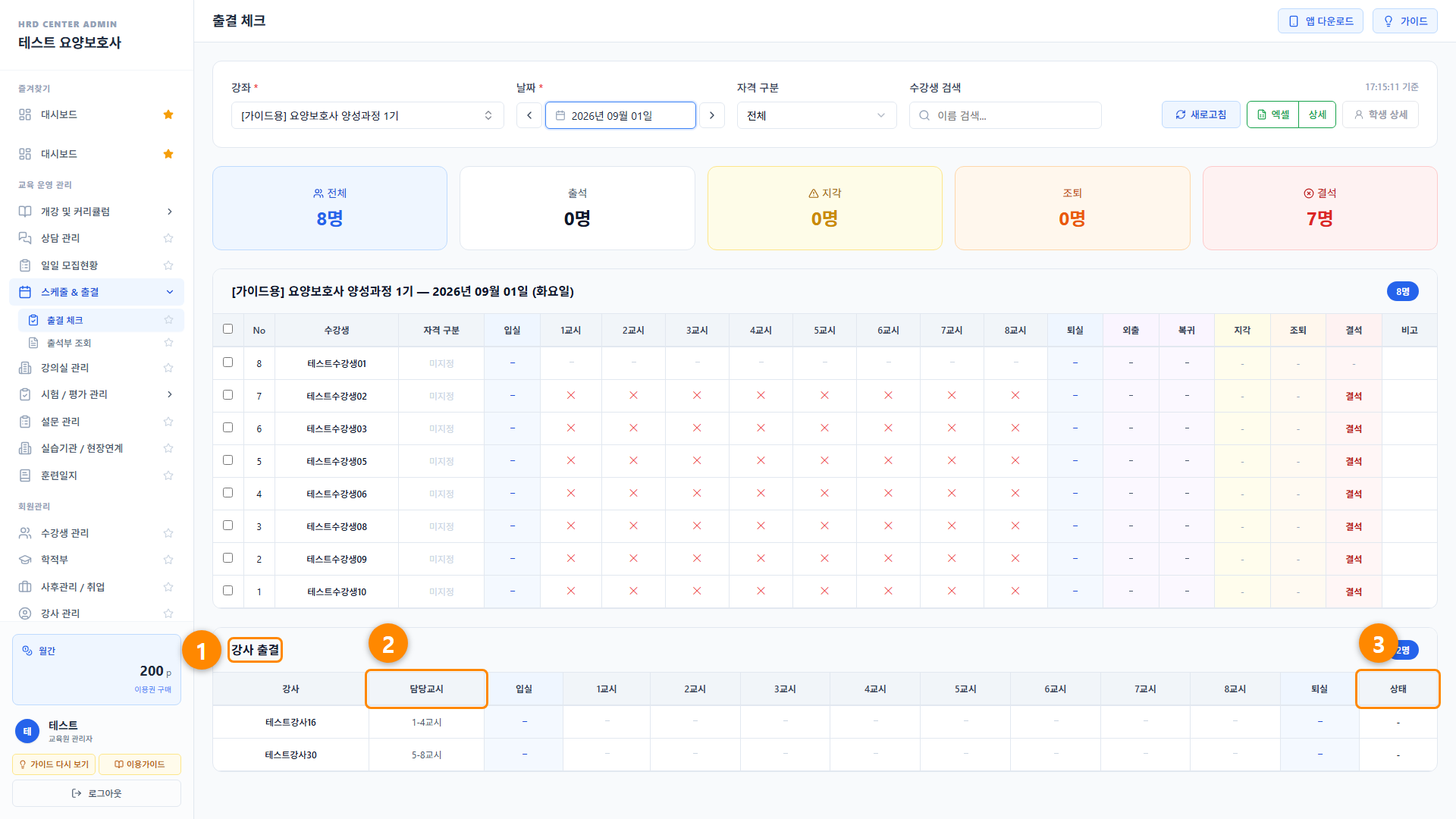Check the box for 테스트수강생08
The image size is (1456, 819).
[x=227, y=526]
